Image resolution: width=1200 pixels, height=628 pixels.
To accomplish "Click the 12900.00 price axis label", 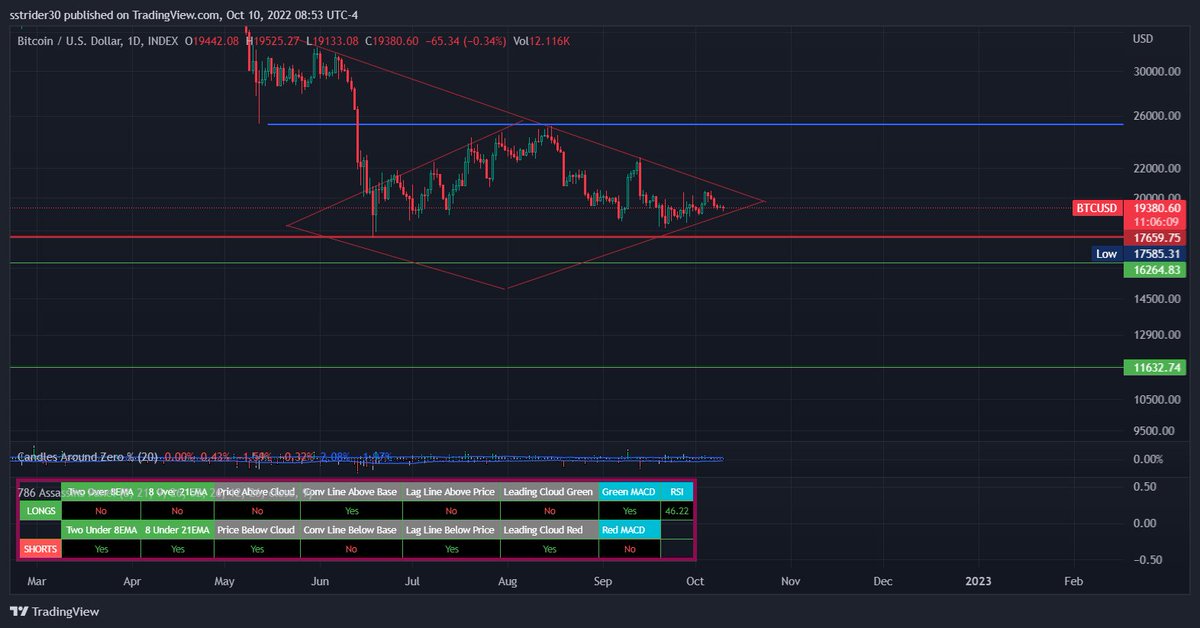I will (1156, 334).
